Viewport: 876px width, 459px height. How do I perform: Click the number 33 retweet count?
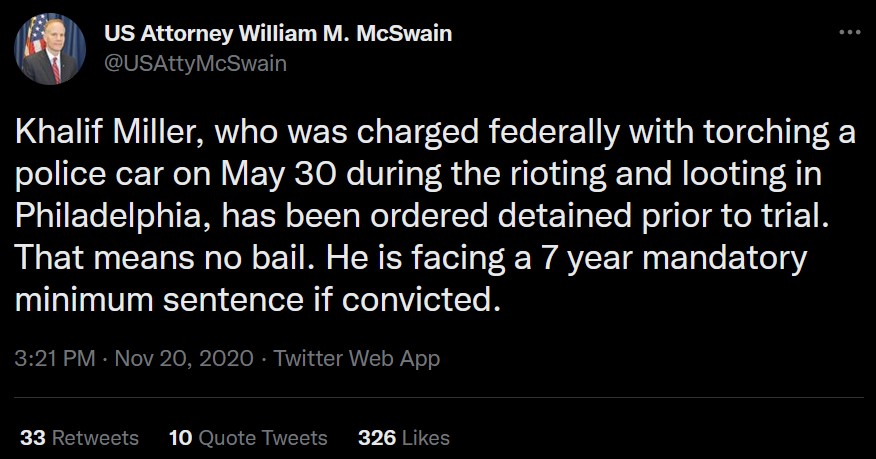32,438
